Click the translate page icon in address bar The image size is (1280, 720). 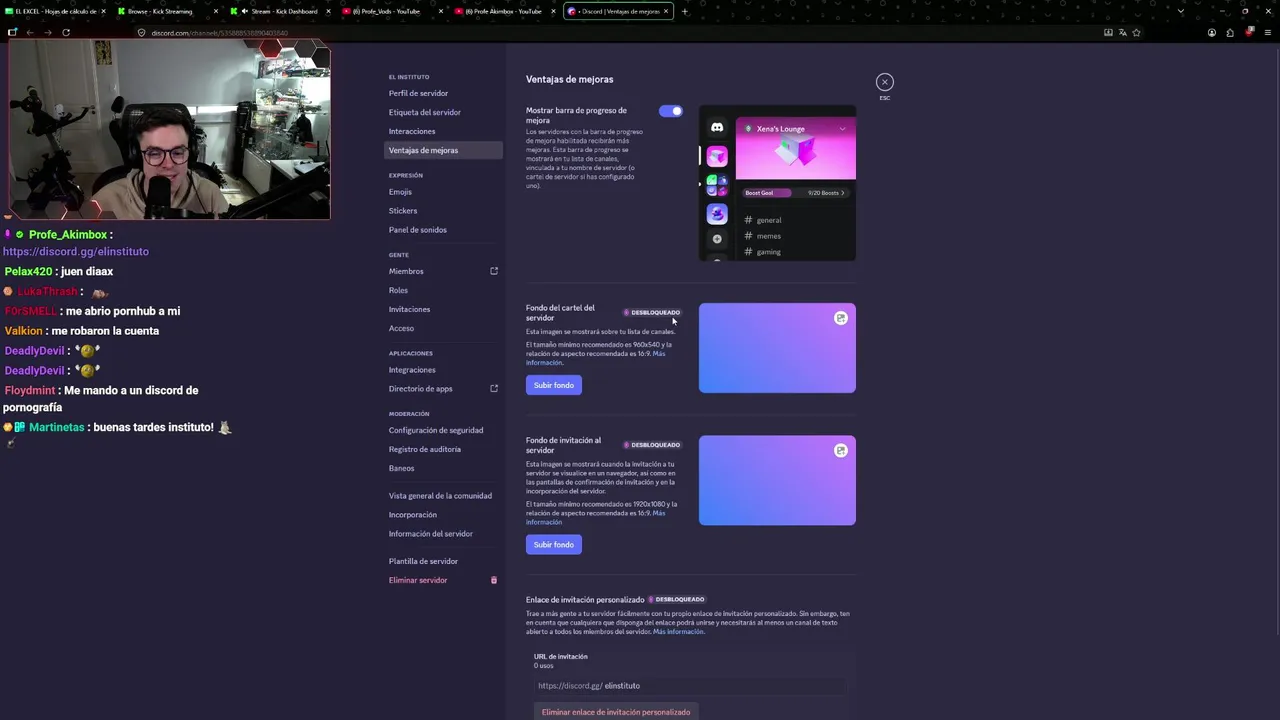point(1122,32)
